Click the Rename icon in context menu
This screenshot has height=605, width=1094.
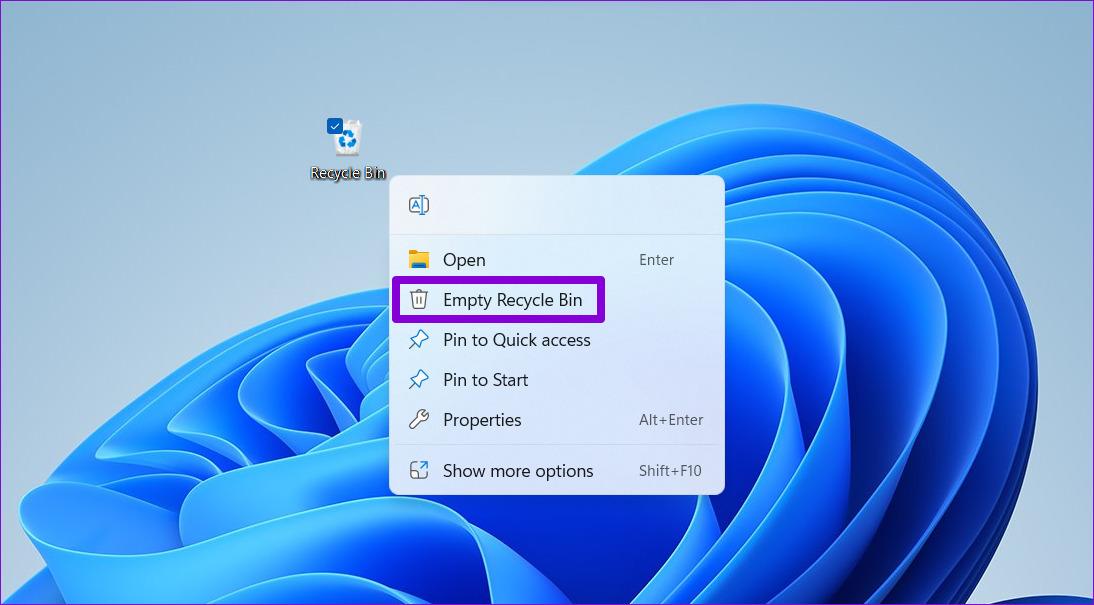tap(419, 205)
